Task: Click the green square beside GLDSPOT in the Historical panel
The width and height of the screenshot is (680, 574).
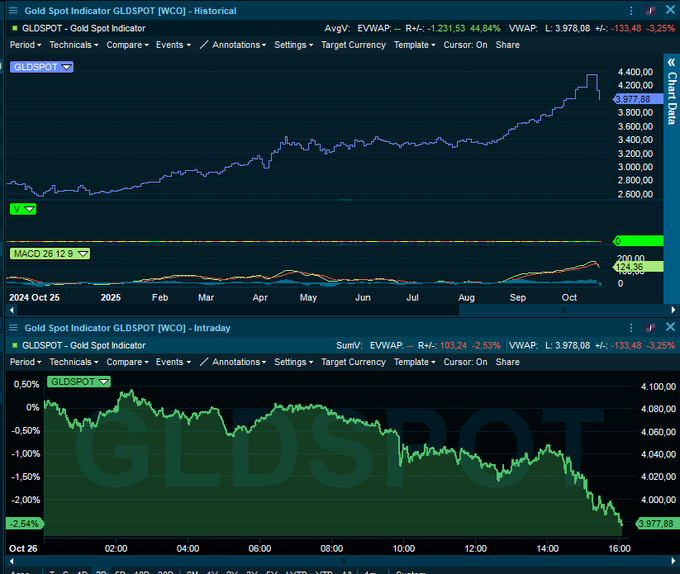Action: click(15, 28)
